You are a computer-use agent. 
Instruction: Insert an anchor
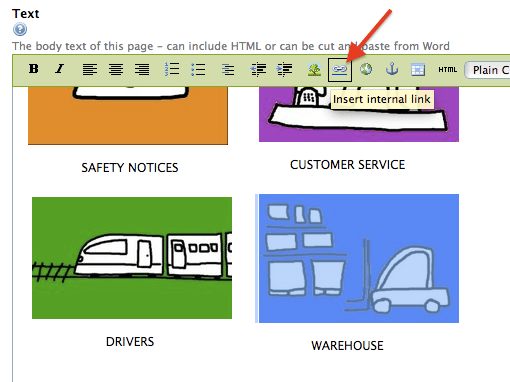coord(392,69)
